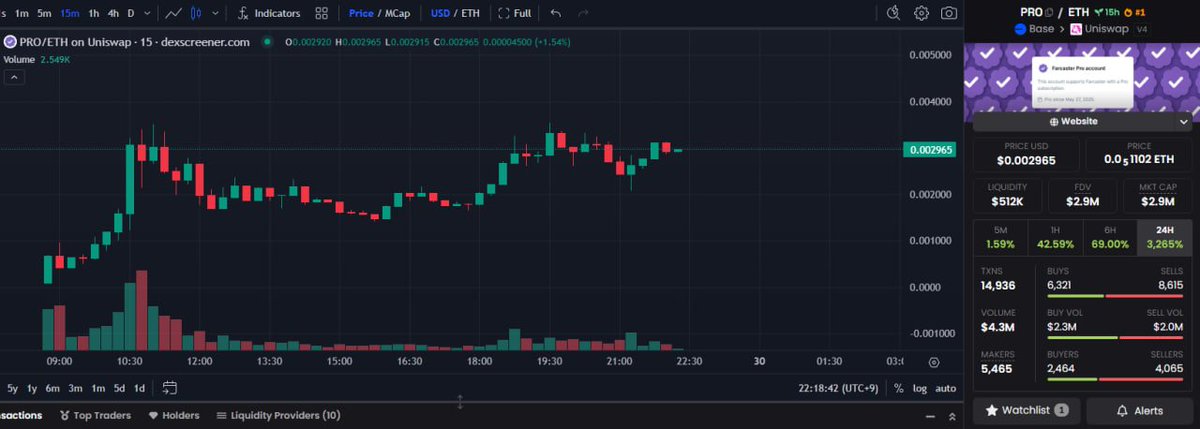Click the Base chain icon

click(x=1021, y=29)
